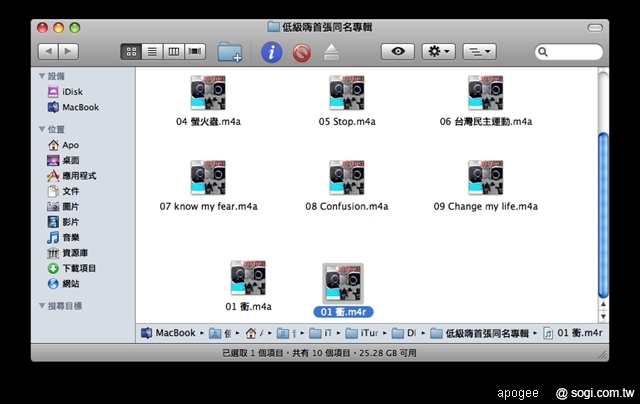This screenshot has height=404, width=640.
Task: Select the 06 台灣民主運動.m4a file icon
Action: point(486,93)
